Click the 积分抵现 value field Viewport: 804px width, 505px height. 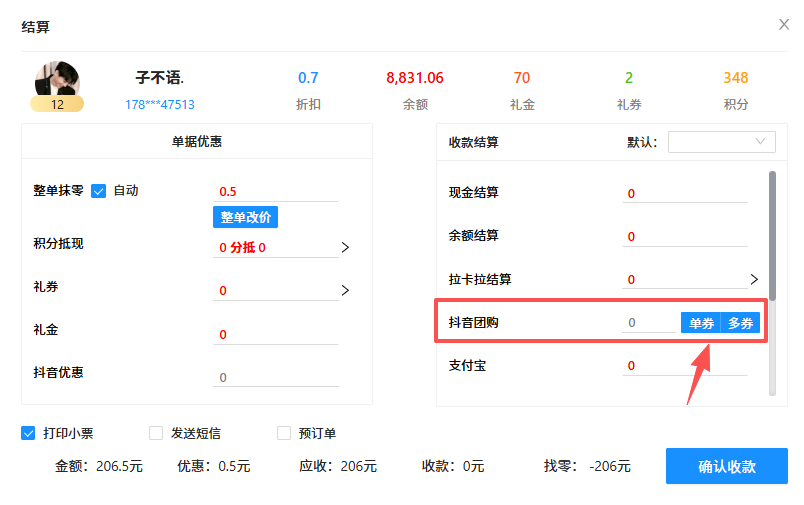pyautogui.click(x=276, y=248)
